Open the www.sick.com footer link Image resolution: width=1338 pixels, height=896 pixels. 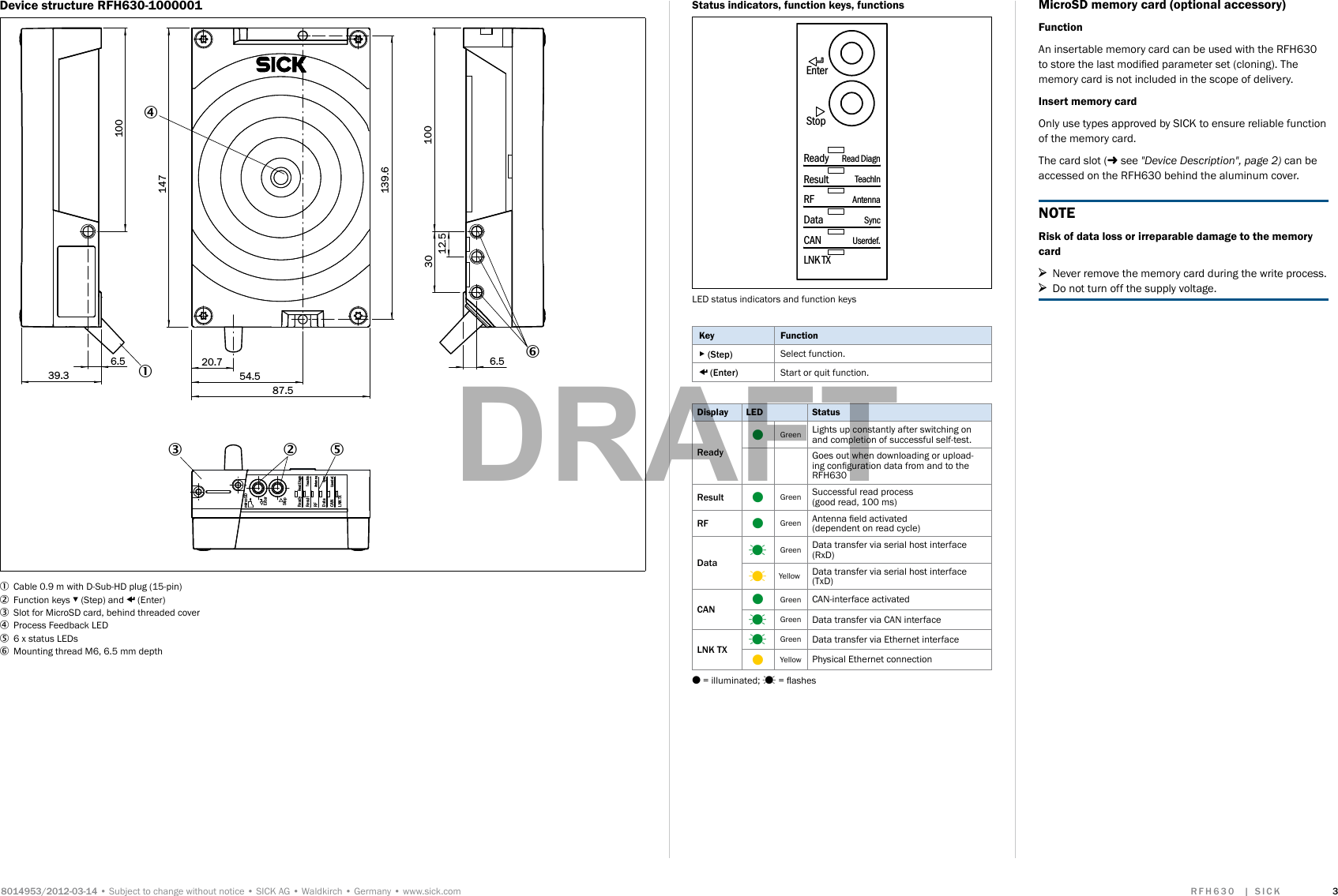pos(431,891)
